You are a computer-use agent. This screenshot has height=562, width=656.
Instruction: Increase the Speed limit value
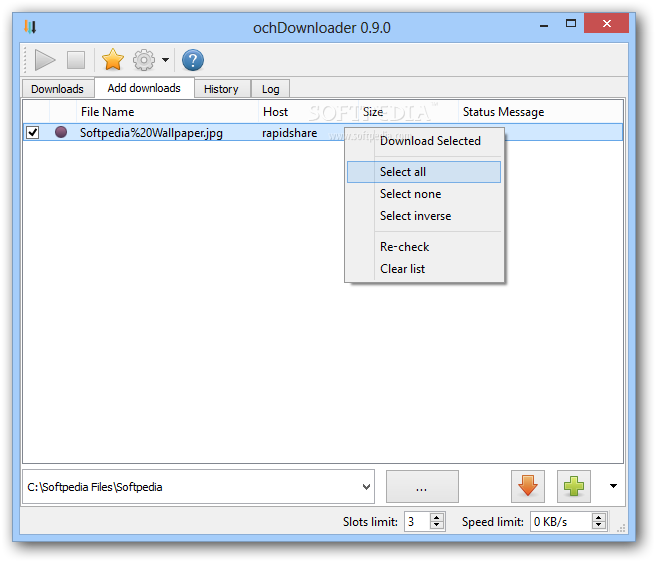click(x=599, y=518)
